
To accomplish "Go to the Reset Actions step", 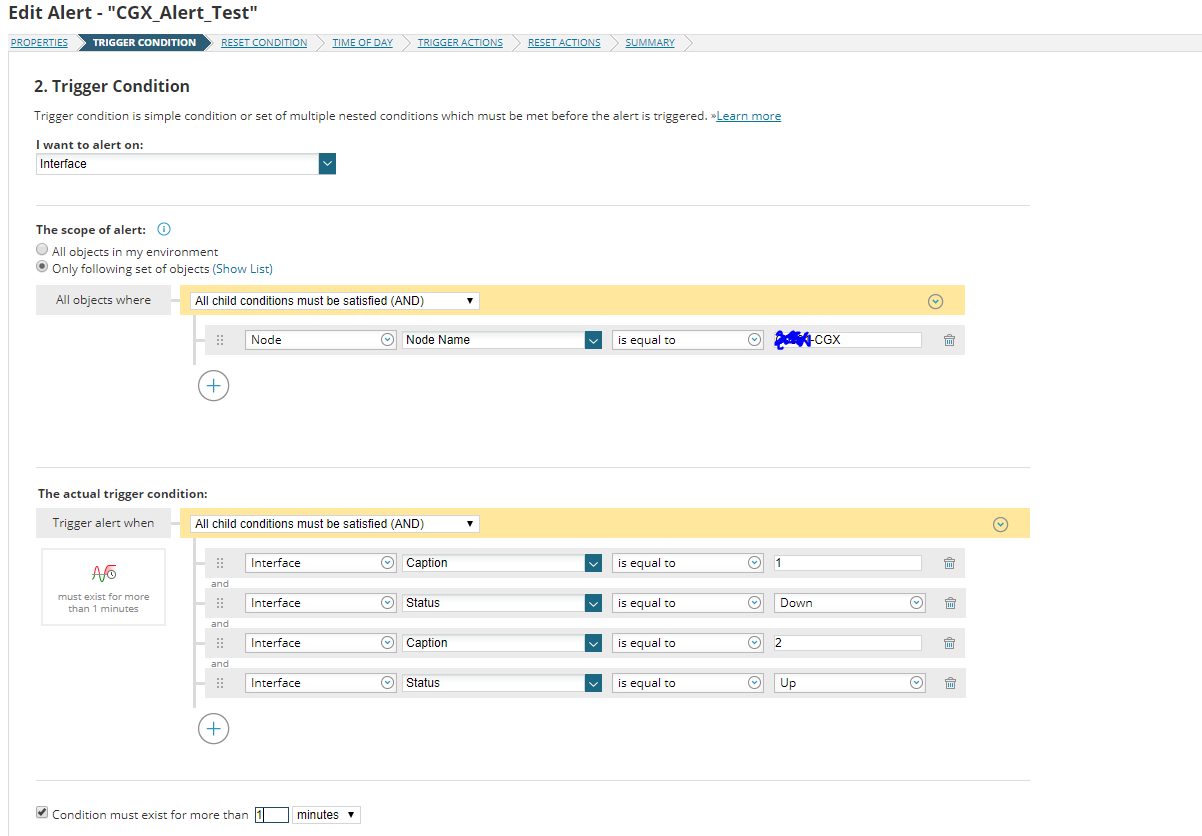I will coord(564,42).
